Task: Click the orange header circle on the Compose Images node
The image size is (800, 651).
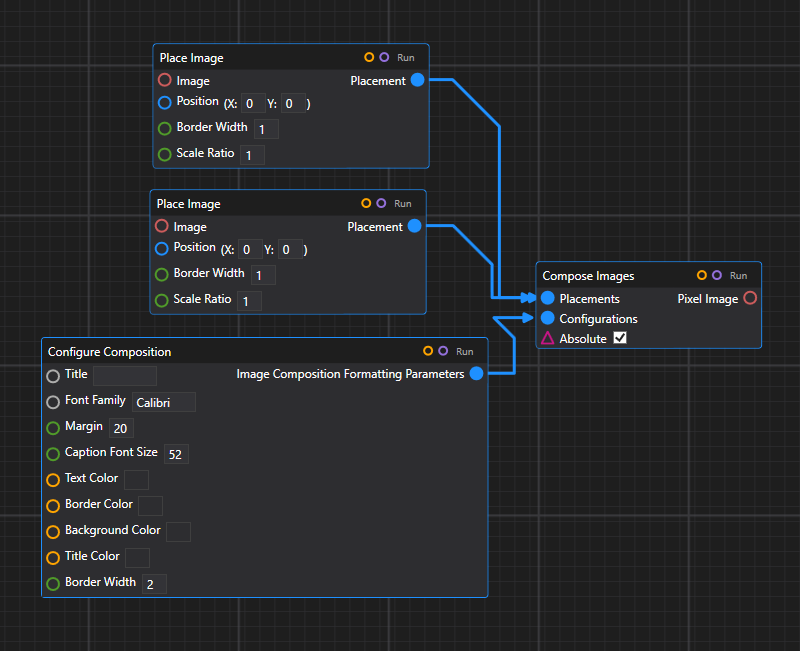Action: [702, 276]
